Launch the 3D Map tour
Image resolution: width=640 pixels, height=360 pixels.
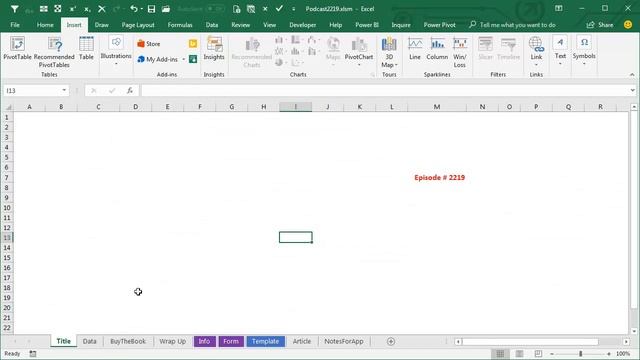pyautogui.click(x=389, y=52)
